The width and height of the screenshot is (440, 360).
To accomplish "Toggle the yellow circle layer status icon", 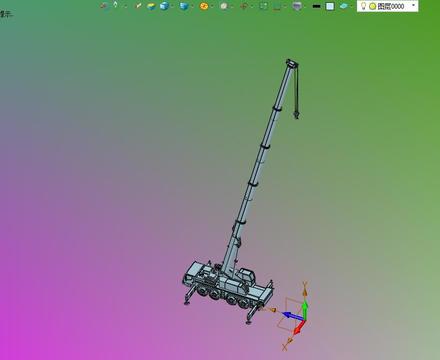I will [x=373, y=6].
